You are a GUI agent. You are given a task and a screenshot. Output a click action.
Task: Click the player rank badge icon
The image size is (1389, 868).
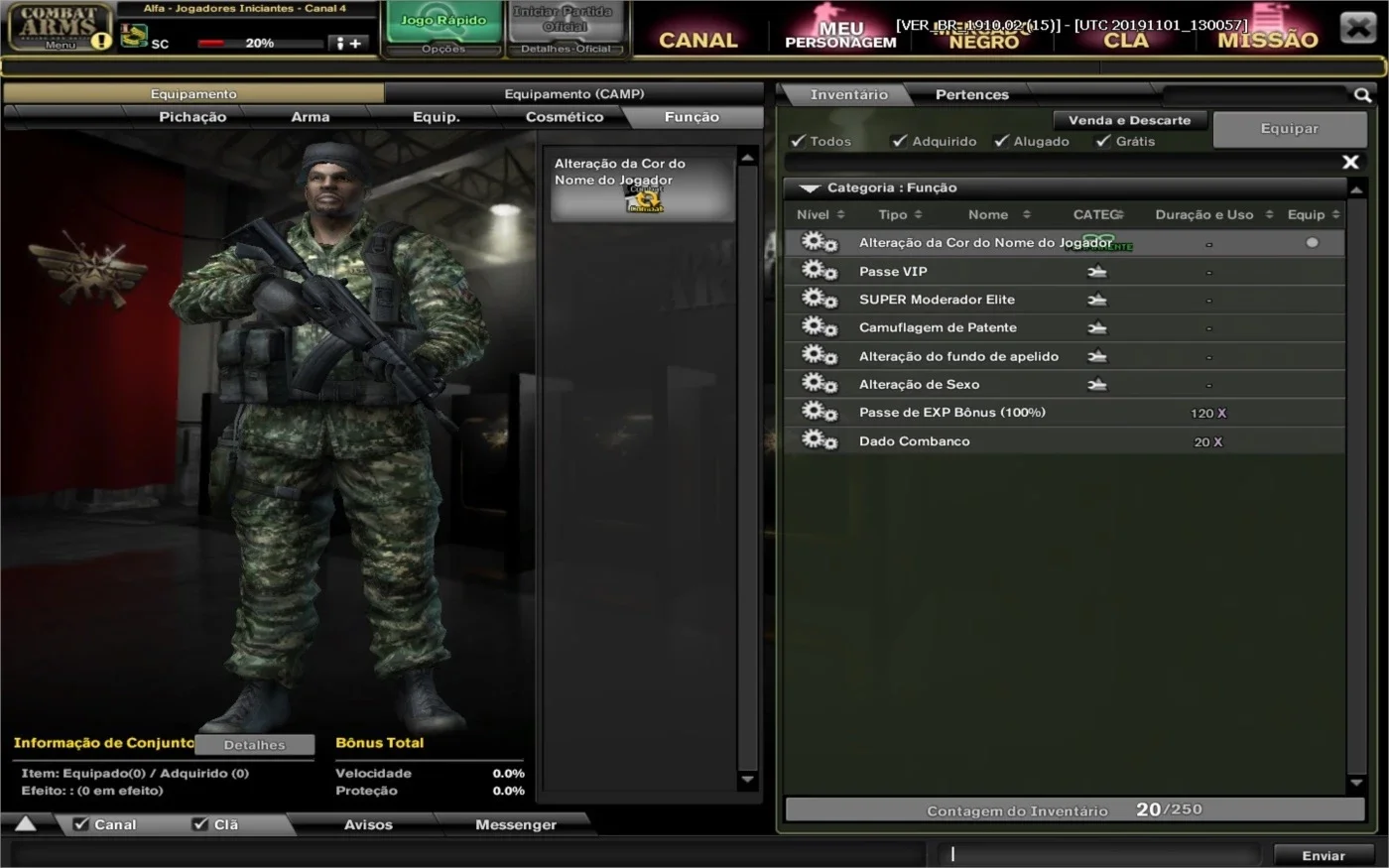pyautogui.click(x=134, y=37)
